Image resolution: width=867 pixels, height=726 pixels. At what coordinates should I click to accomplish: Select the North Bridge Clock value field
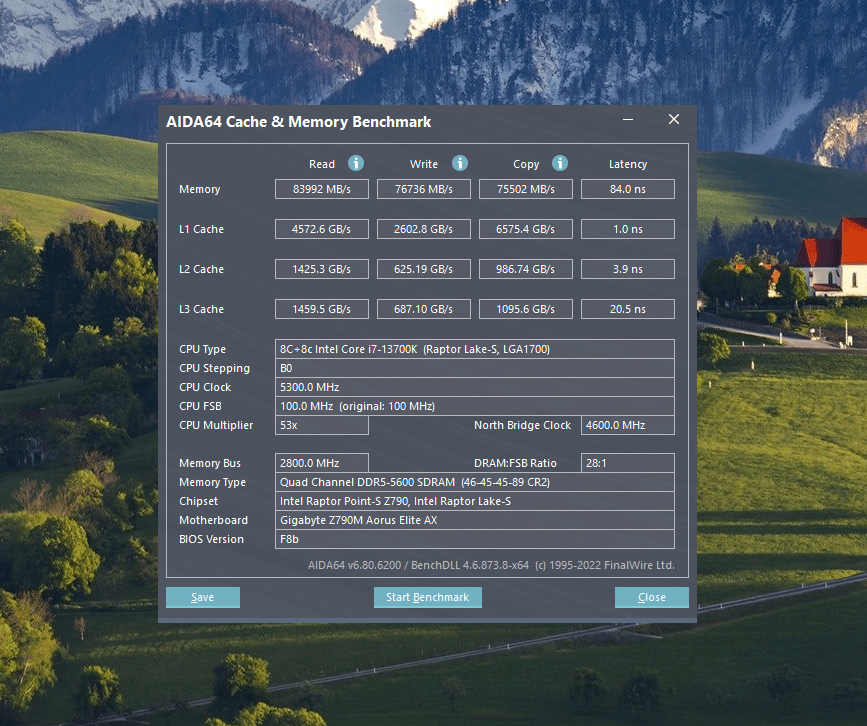pyautogui.click(x=627, y=425)
